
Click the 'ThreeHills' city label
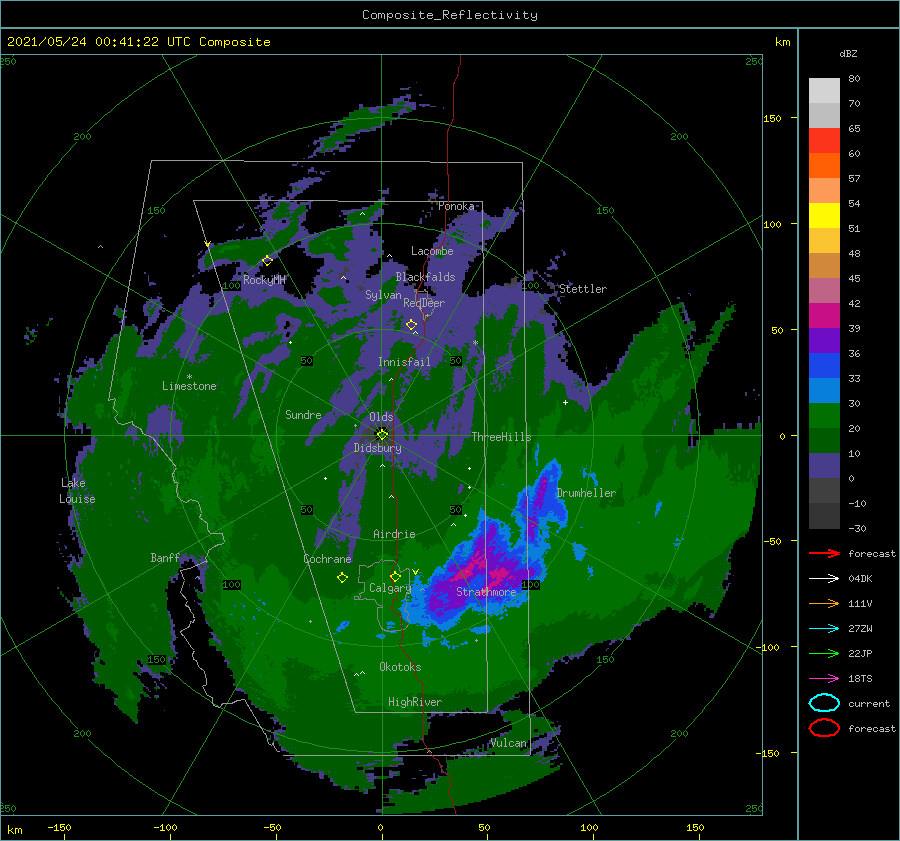point(501,437)
